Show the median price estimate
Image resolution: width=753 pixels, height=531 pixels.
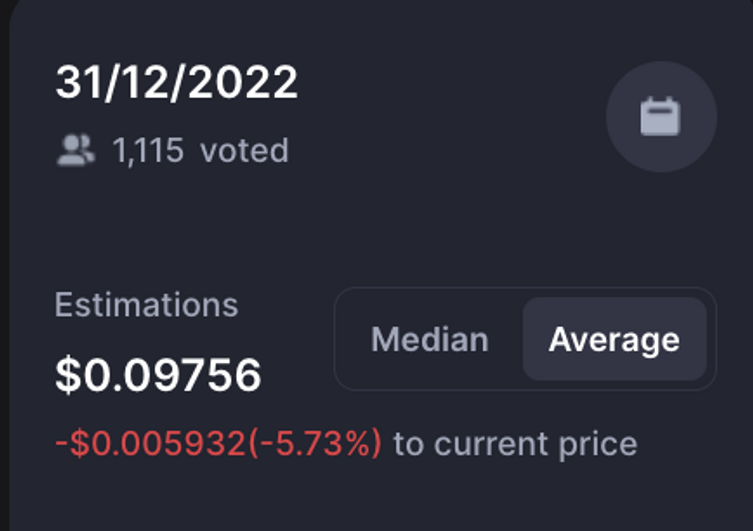pyautogui.click(x=430, y=339)
